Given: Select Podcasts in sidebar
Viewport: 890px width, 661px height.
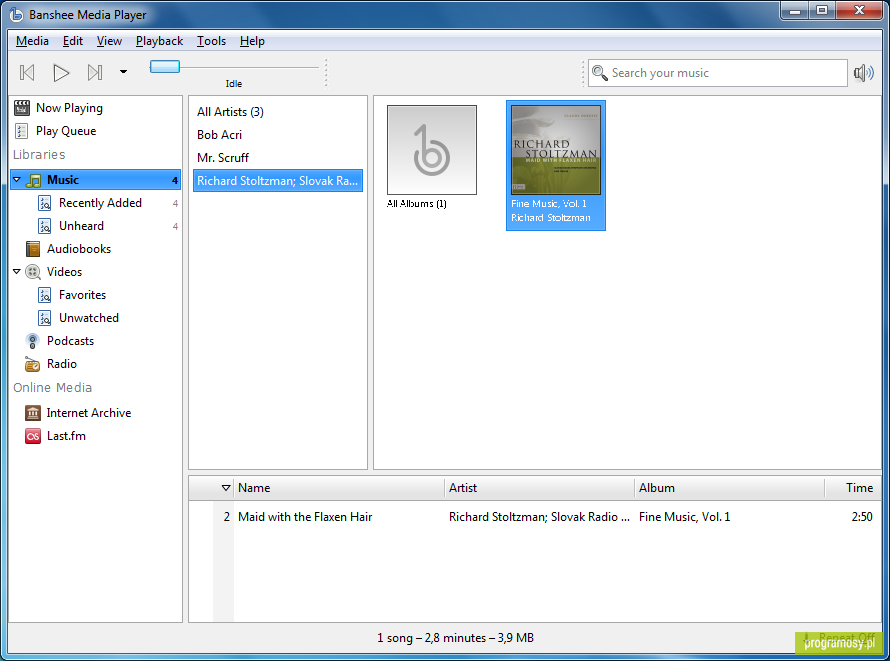Looking at the screenshot, I should point(70,341).
